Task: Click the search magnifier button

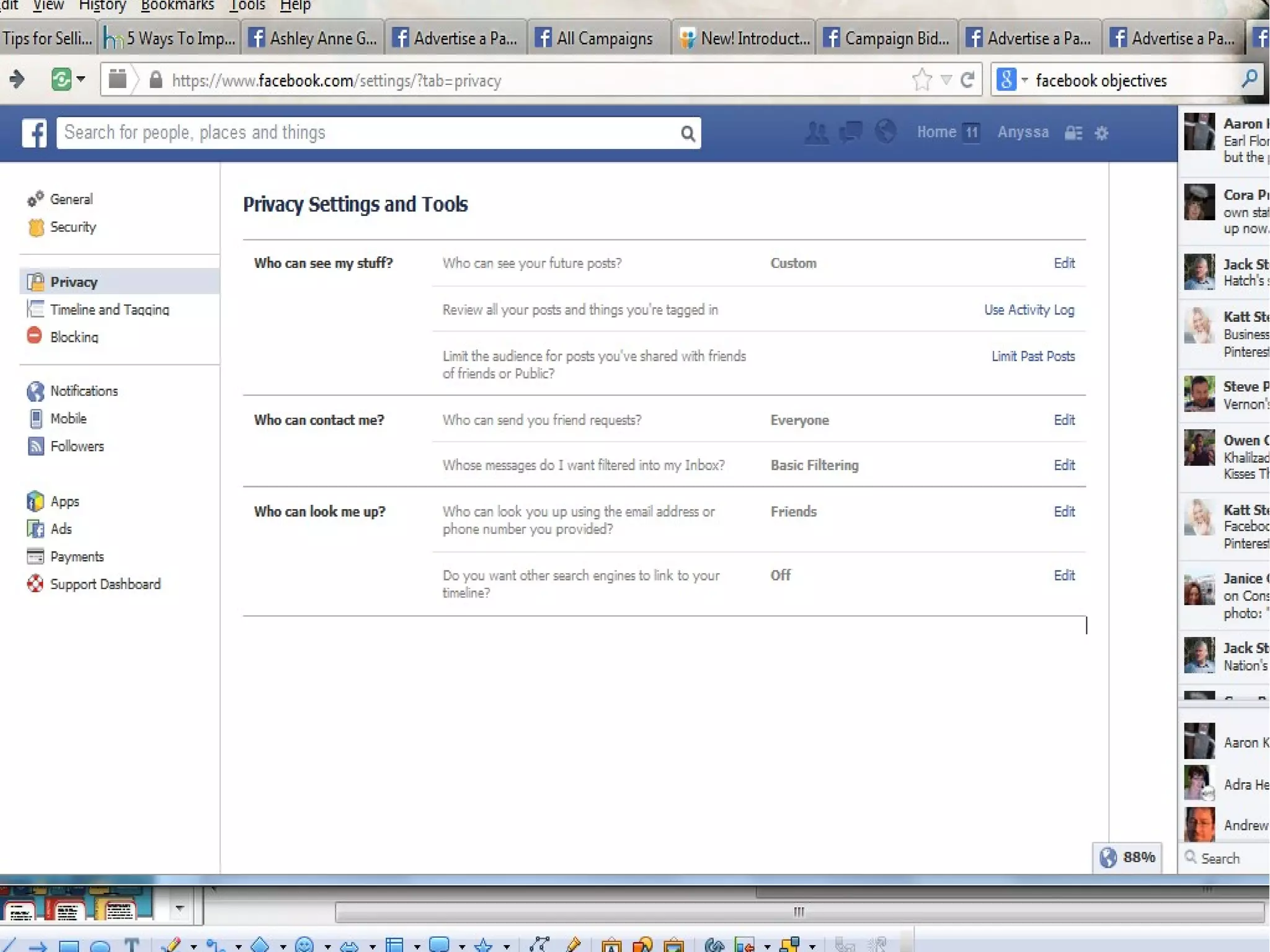Action: pos(687,133)
